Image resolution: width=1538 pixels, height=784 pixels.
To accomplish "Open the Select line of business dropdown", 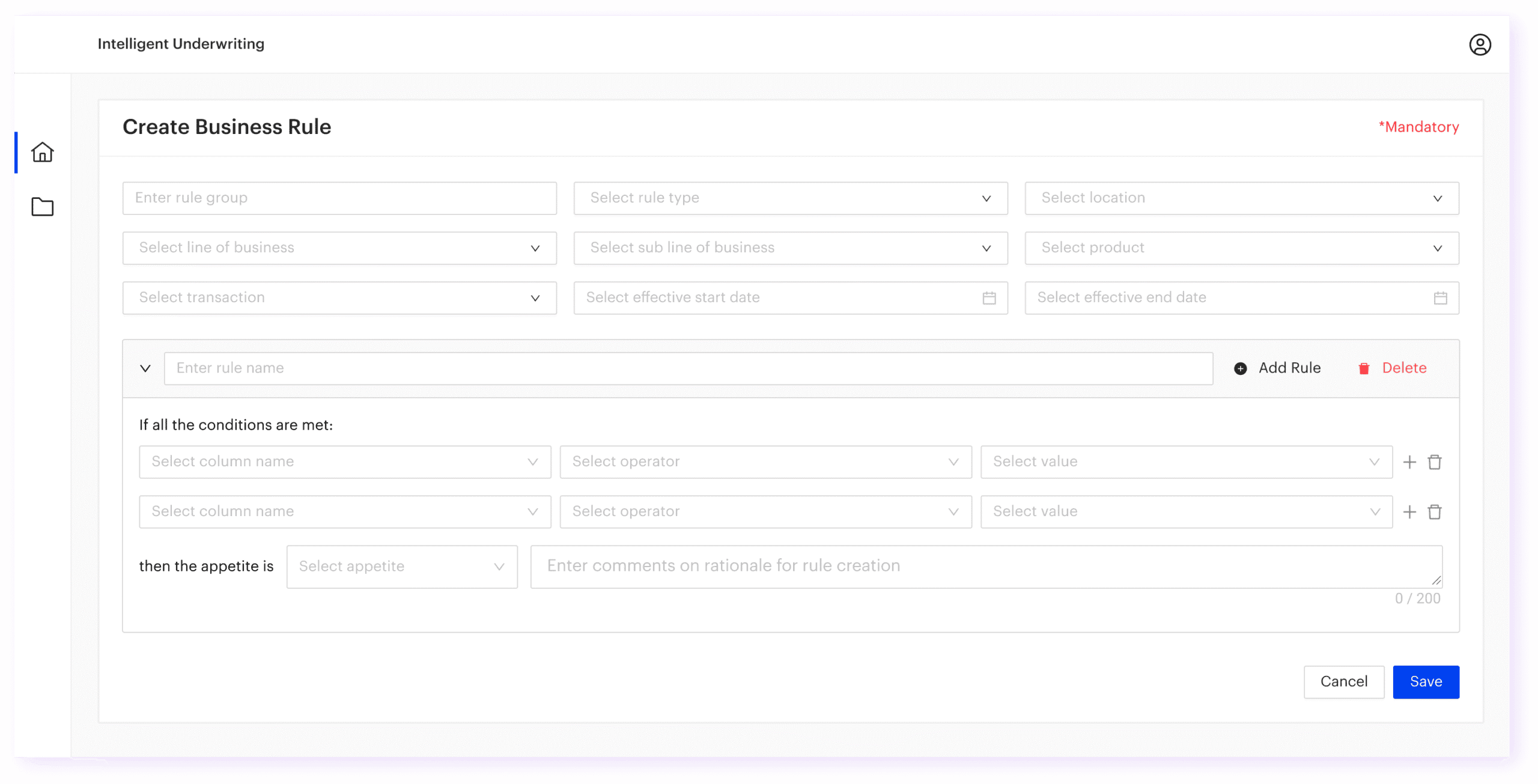I will tap(339, 248).
